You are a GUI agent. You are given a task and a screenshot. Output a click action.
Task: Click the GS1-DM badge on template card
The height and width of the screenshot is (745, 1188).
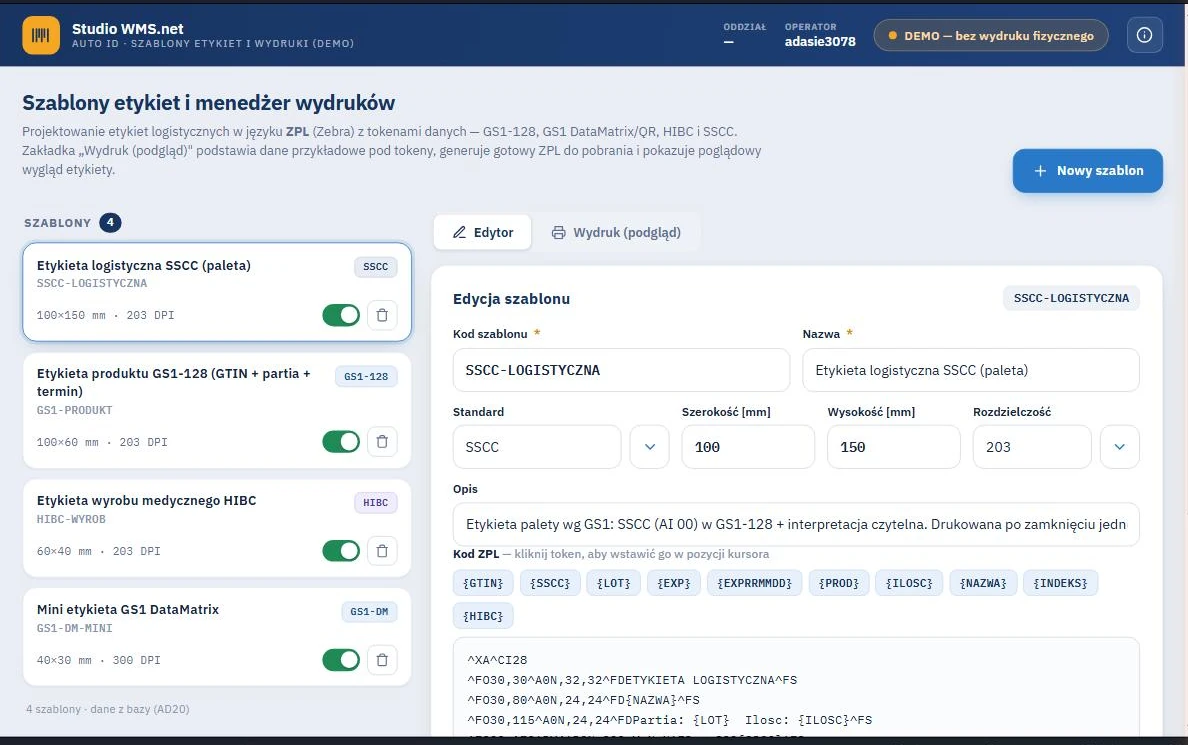click(x=369, y=612)
